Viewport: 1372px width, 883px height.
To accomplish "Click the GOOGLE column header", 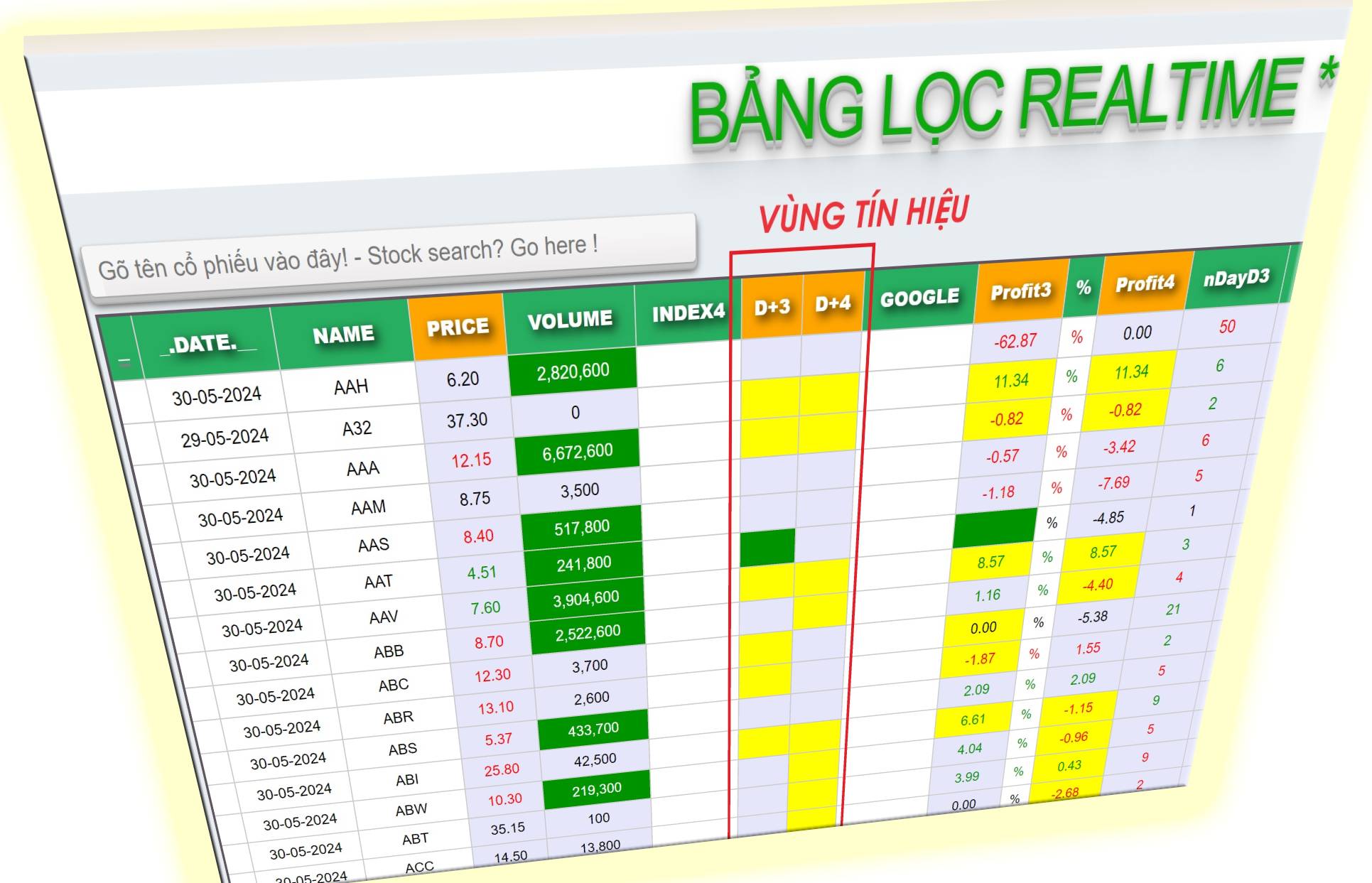I will click(x=919, y=297).
